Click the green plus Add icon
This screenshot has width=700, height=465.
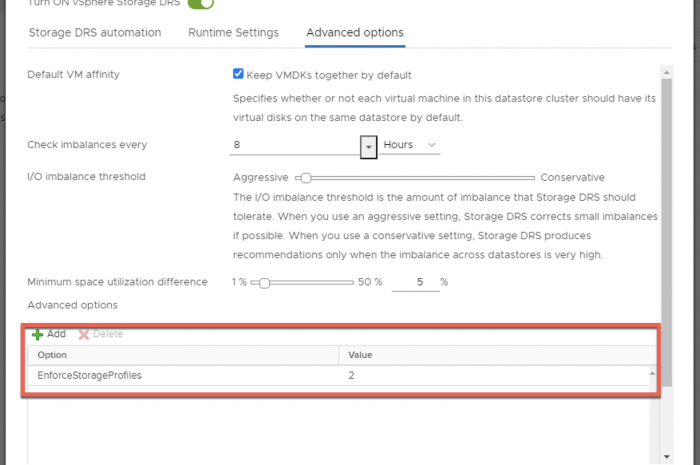(x=38, y=334)
